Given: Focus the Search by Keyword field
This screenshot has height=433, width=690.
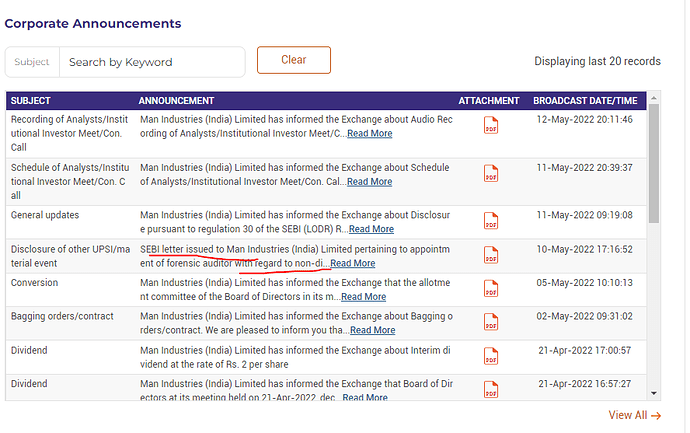Looking at the screenshot, I should coord(152,62).
